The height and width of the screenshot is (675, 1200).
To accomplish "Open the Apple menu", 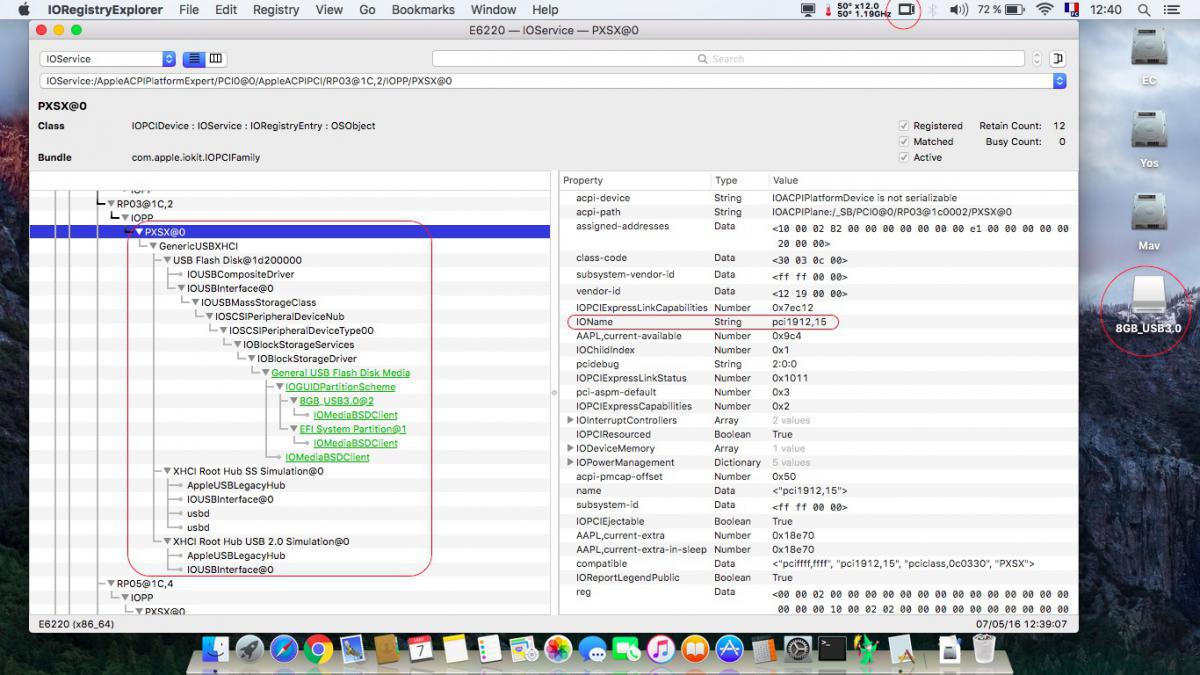I will [x=24, y=10].
